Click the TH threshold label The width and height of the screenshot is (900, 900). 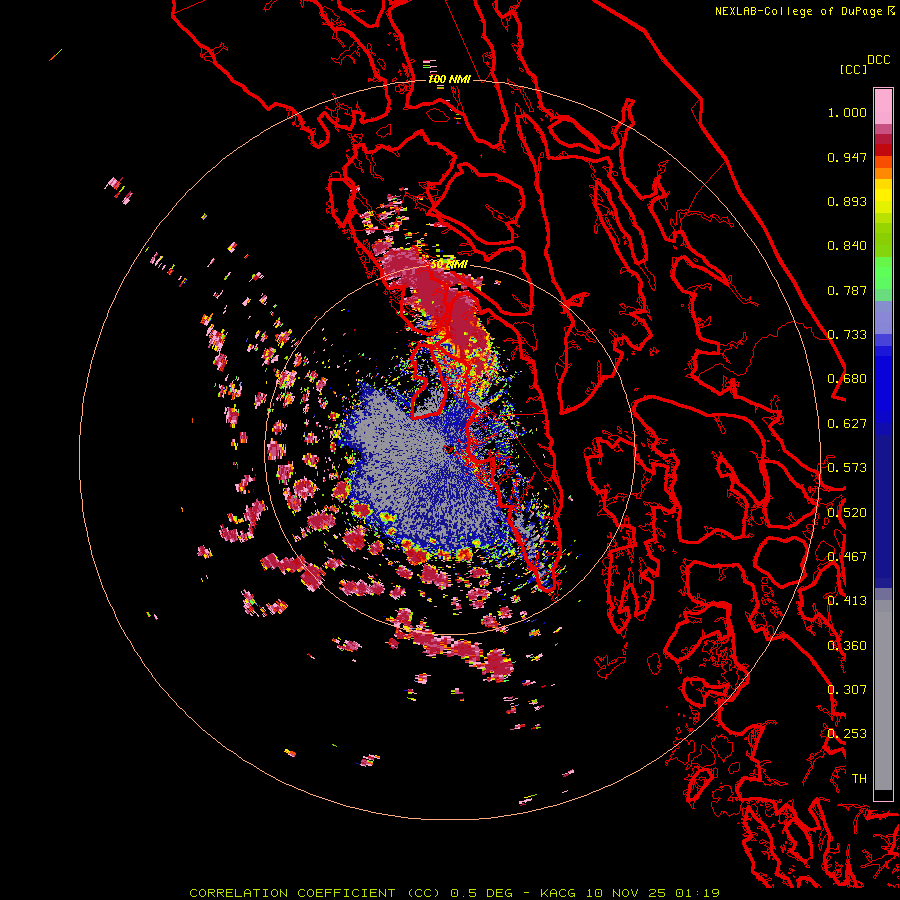pos(859,779)
